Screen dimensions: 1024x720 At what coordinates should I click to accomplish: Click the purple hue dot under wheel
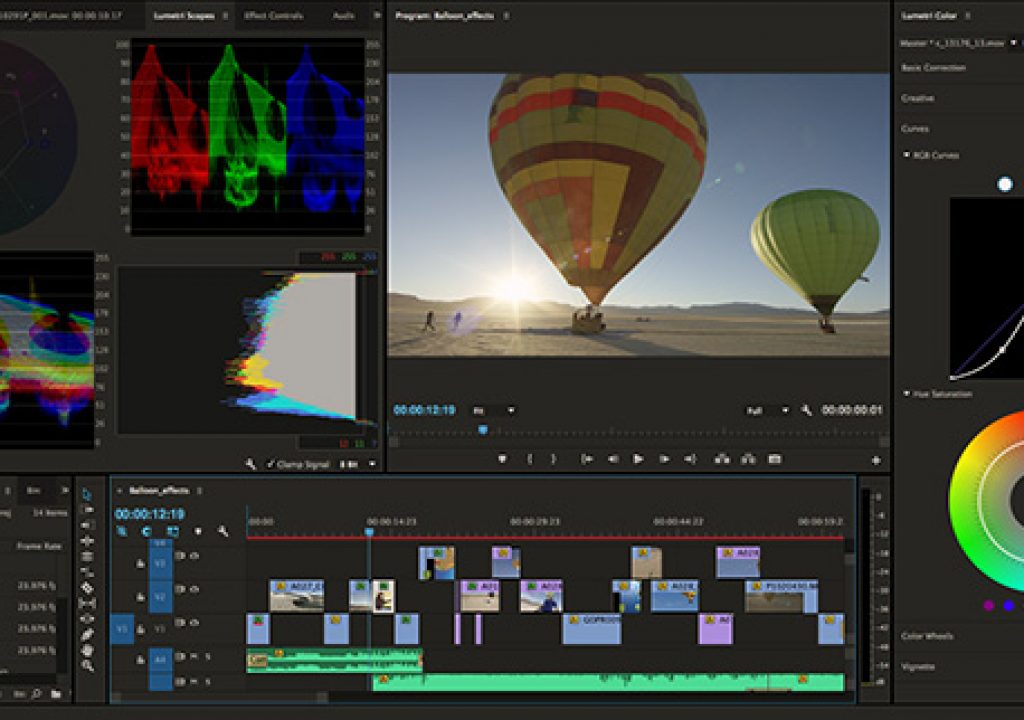(989, 606)
